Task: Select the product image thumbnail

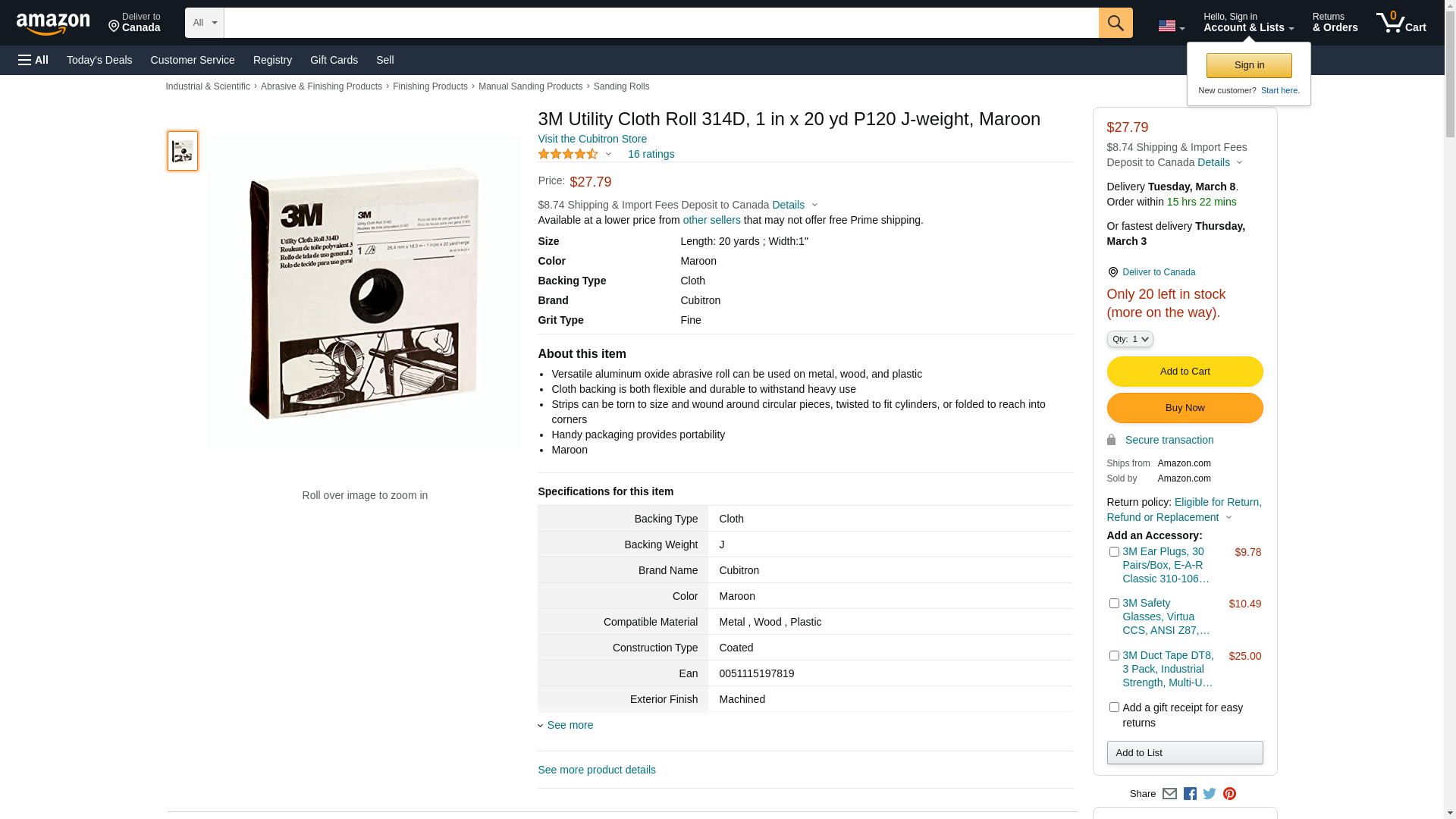Action: coord(183,151)
